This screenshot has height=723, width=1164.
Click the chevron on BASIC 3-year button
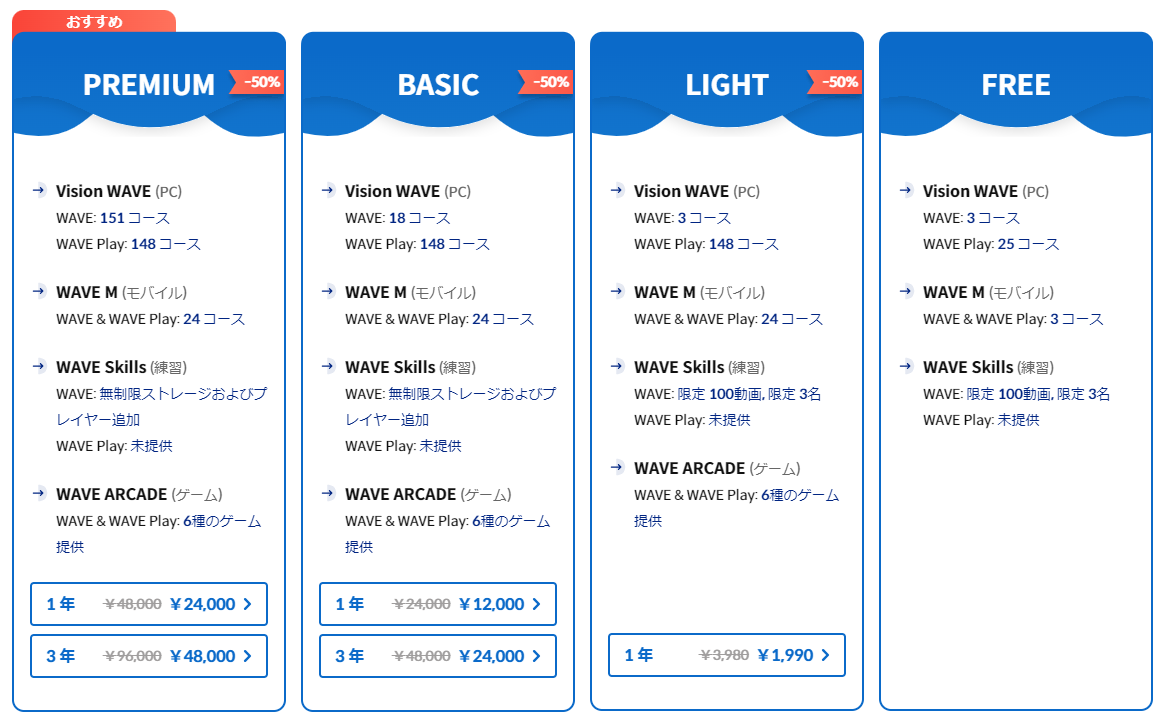click(x=537, y=656)
